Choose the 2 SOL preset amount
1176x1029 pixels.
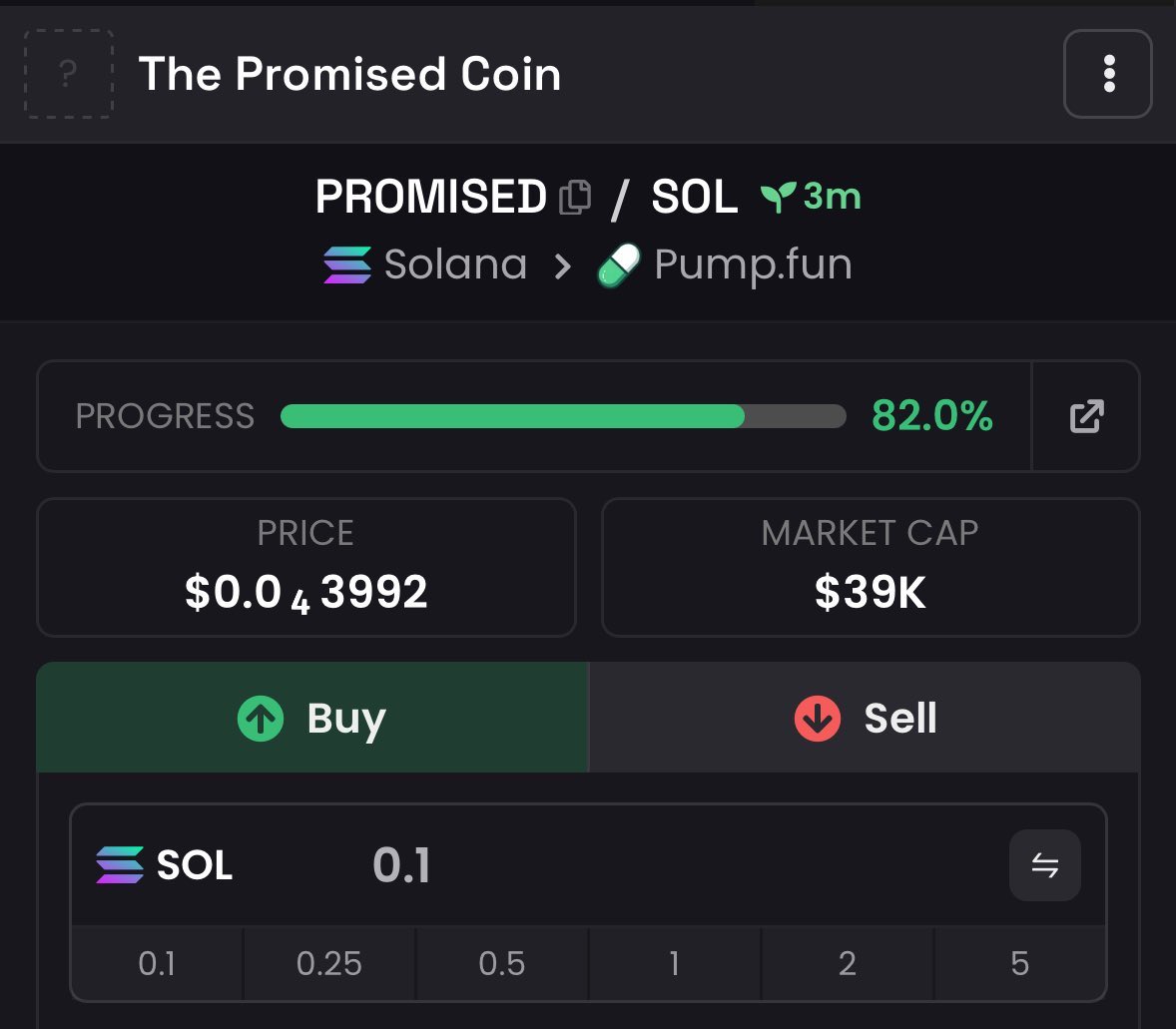tap(848, 963)
